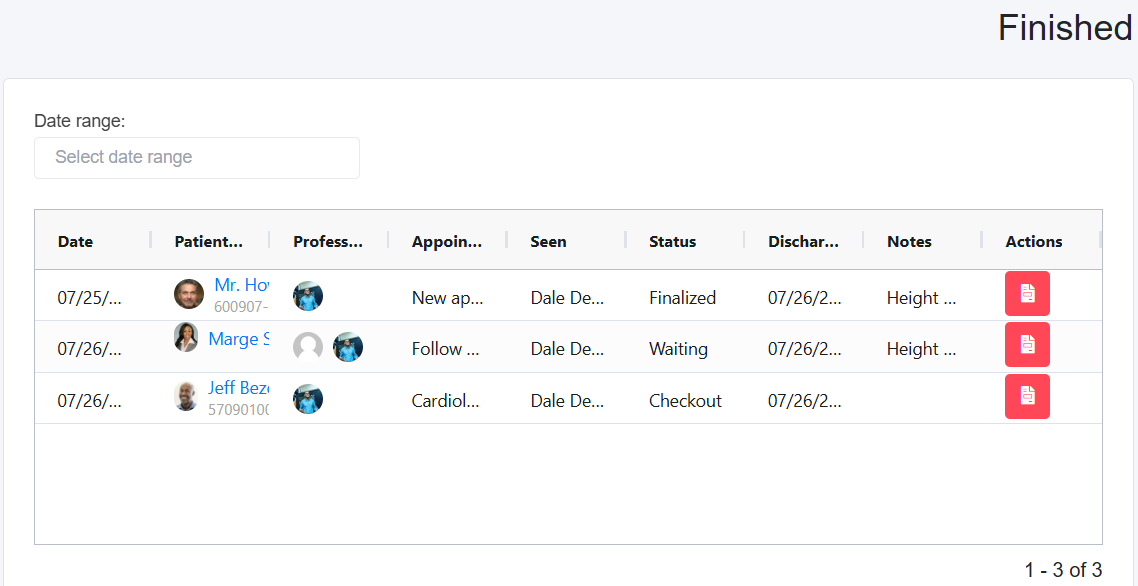The image size is (1138, 586).
Task: Click Marge's patient avatar photo
Action: [186, 337]
